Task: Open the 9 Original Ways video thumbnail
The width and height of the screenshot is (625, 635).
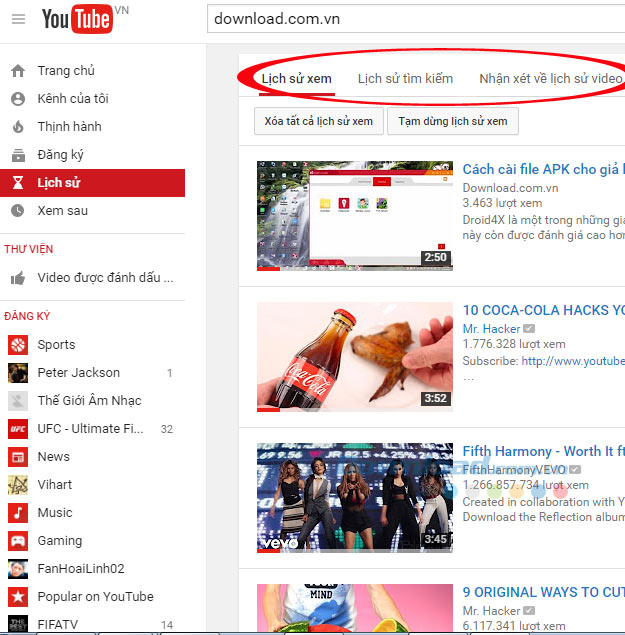Action: point(355,607)
